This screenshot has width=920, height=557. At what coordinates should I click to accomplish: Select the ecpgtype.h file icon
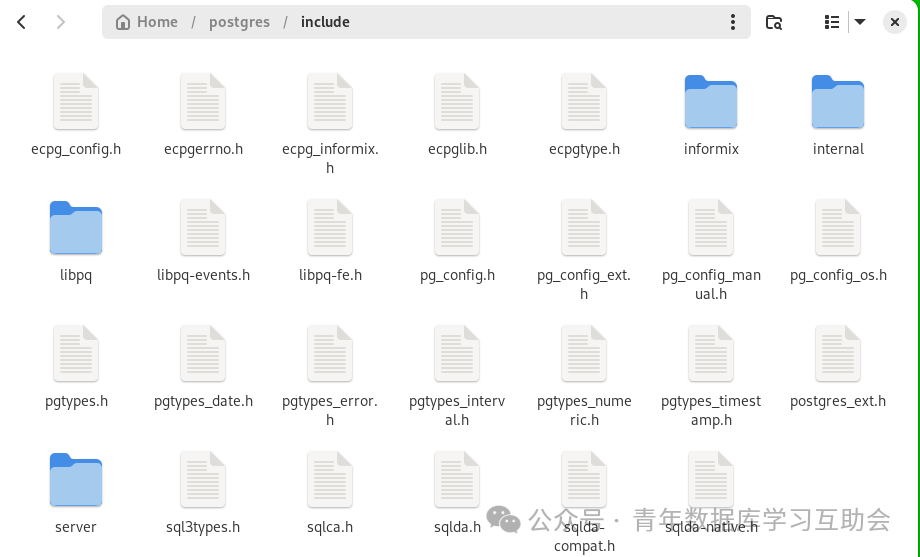click(x=584, y=102)
